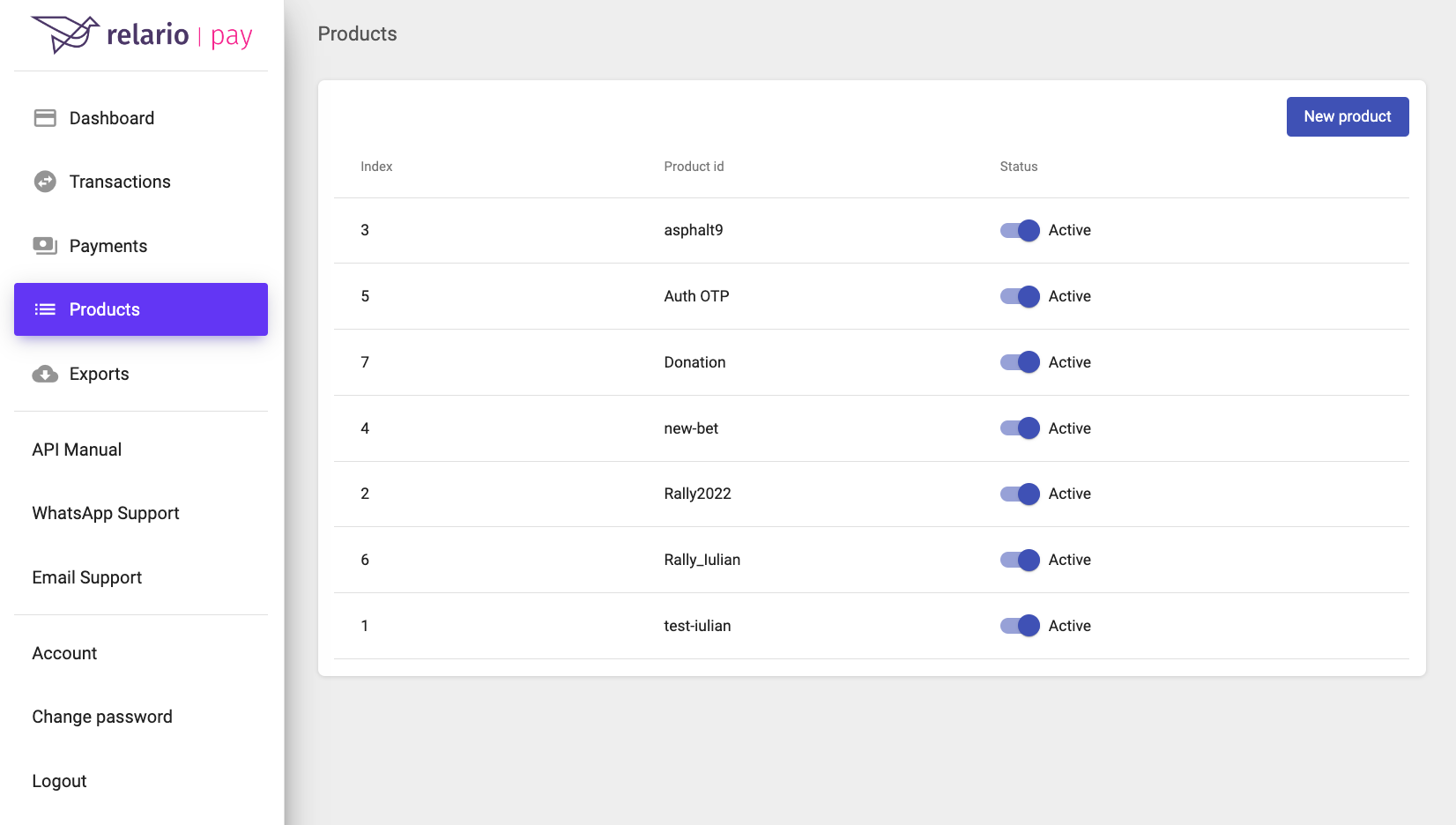Toggle the Donation product status
1456x825 pixels.
coord(1020,362)
